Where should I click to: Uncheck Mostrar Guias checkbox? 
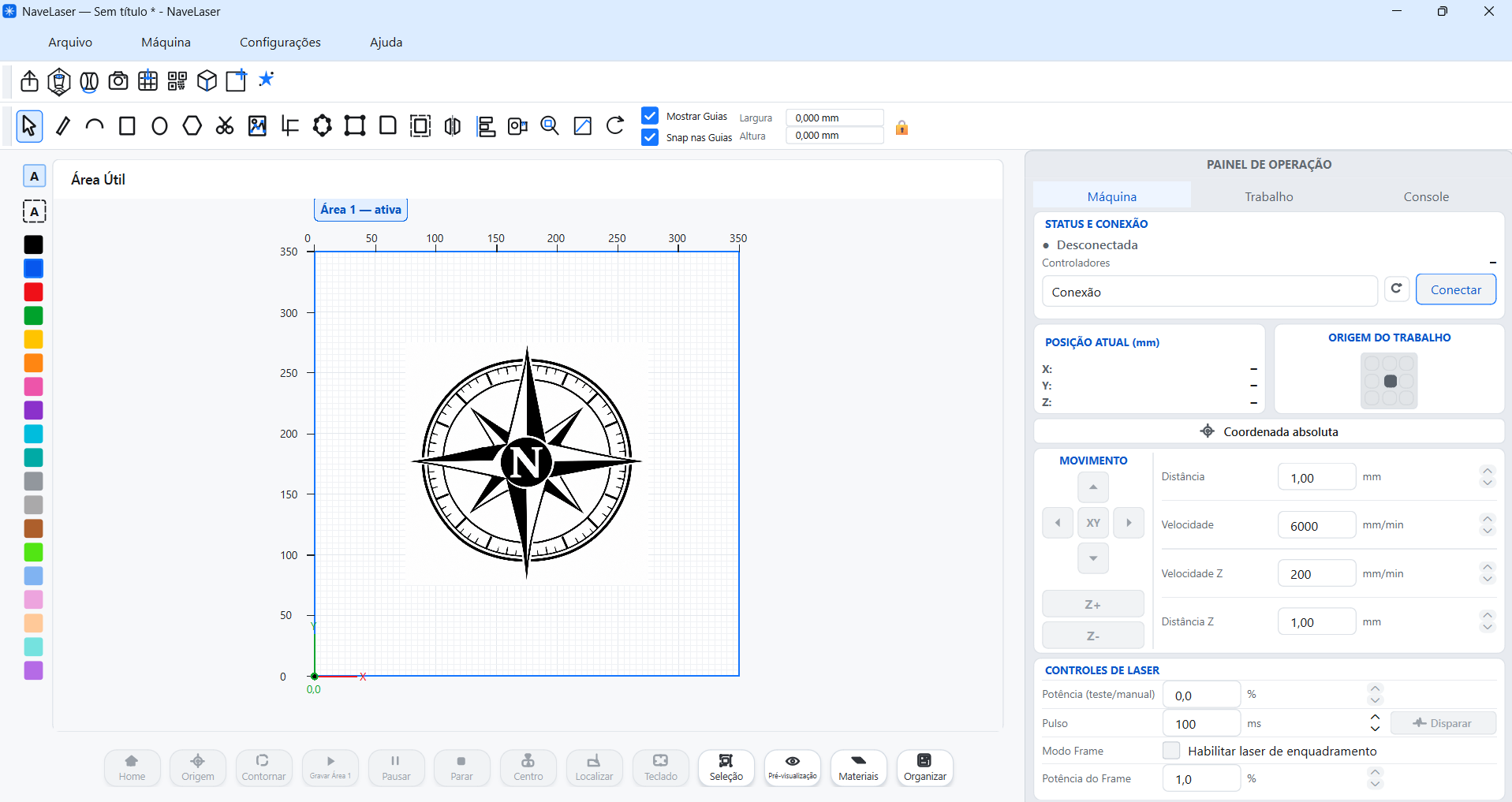tap(650, 116)
